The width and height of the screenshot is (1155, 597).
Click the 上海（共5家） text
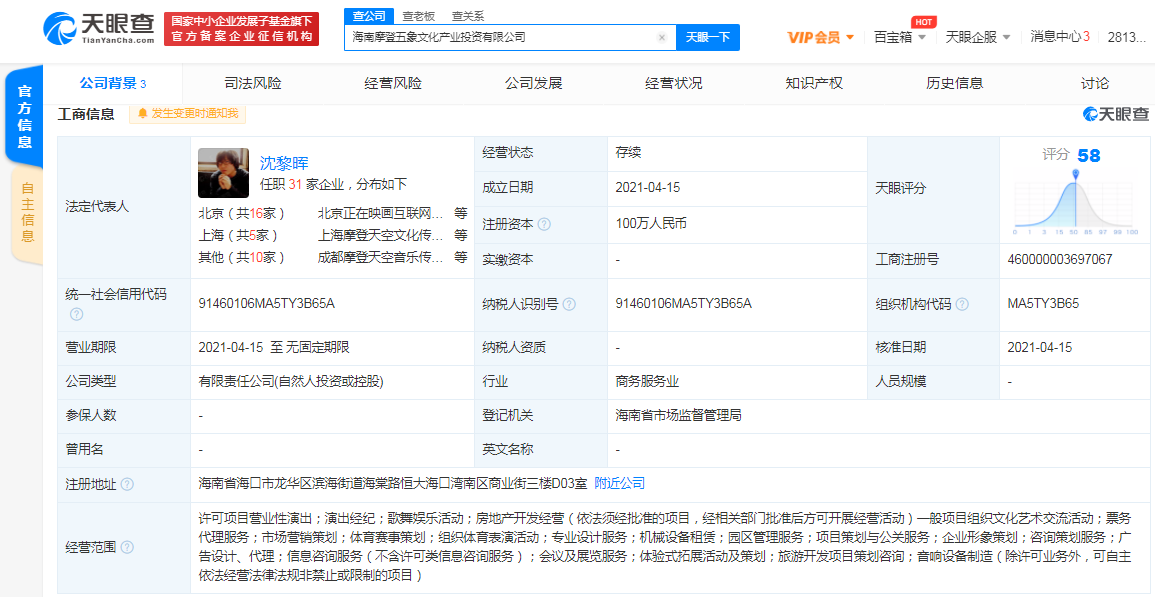[x=239, y=236]
